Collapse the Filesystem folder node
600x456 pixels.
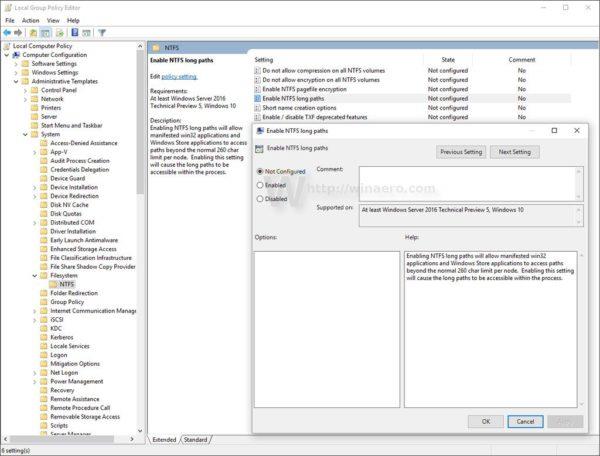click(x=34, y=275)
